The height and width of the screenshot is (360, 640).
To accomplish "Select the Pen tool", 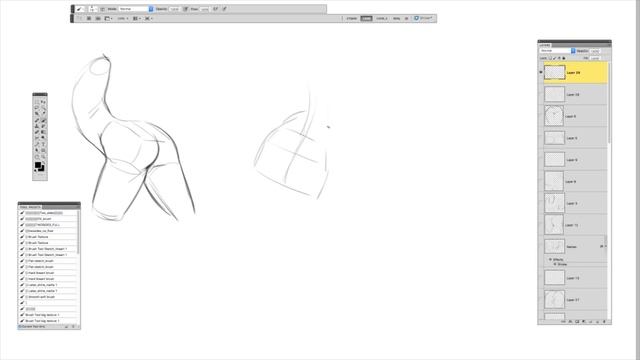I will pyautogui.click(x=37, y=144).
